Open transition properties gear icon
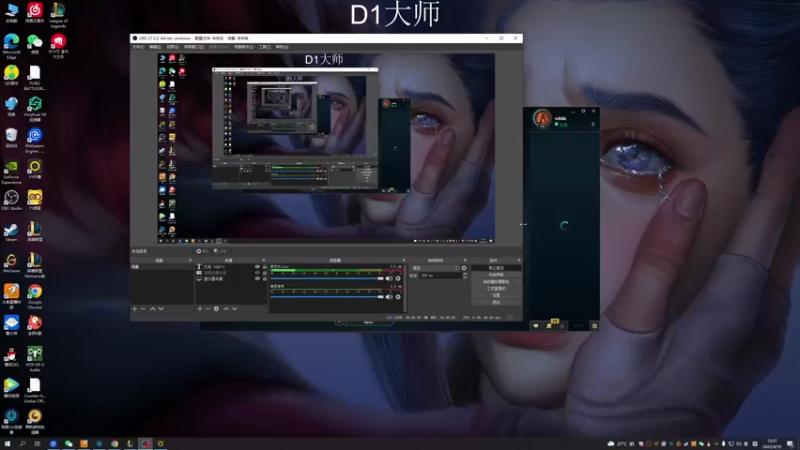This screenshot has width=800, height=450. (464, 268)
